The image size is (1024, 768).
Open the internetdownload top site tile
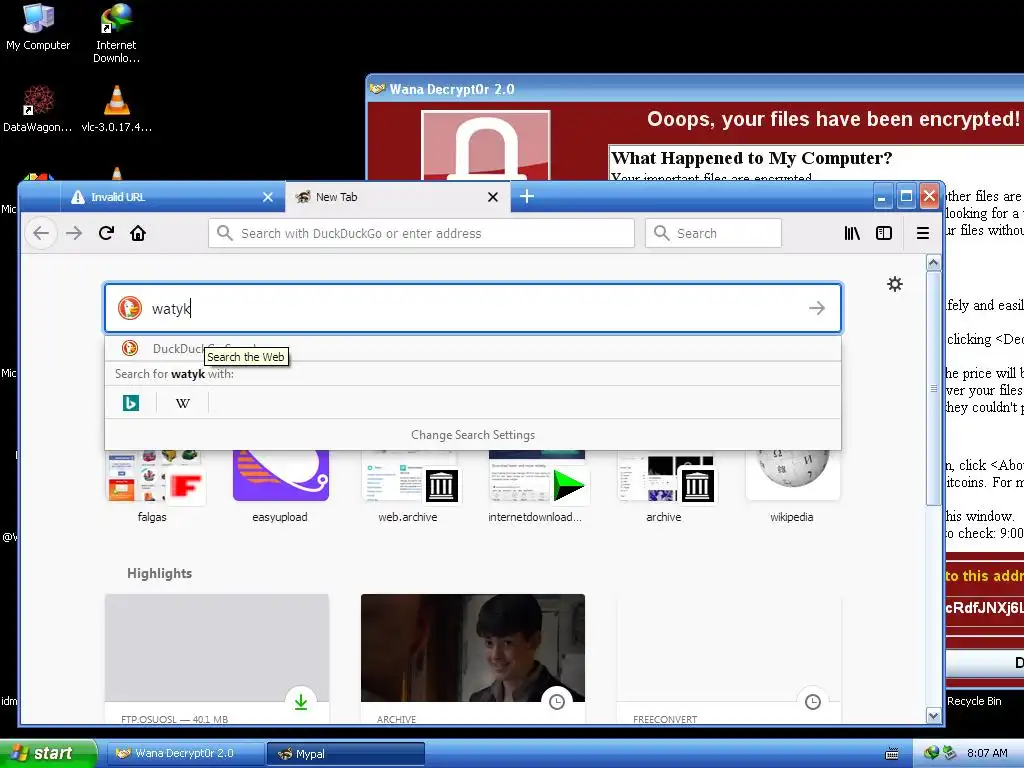[x=536, y=487]
